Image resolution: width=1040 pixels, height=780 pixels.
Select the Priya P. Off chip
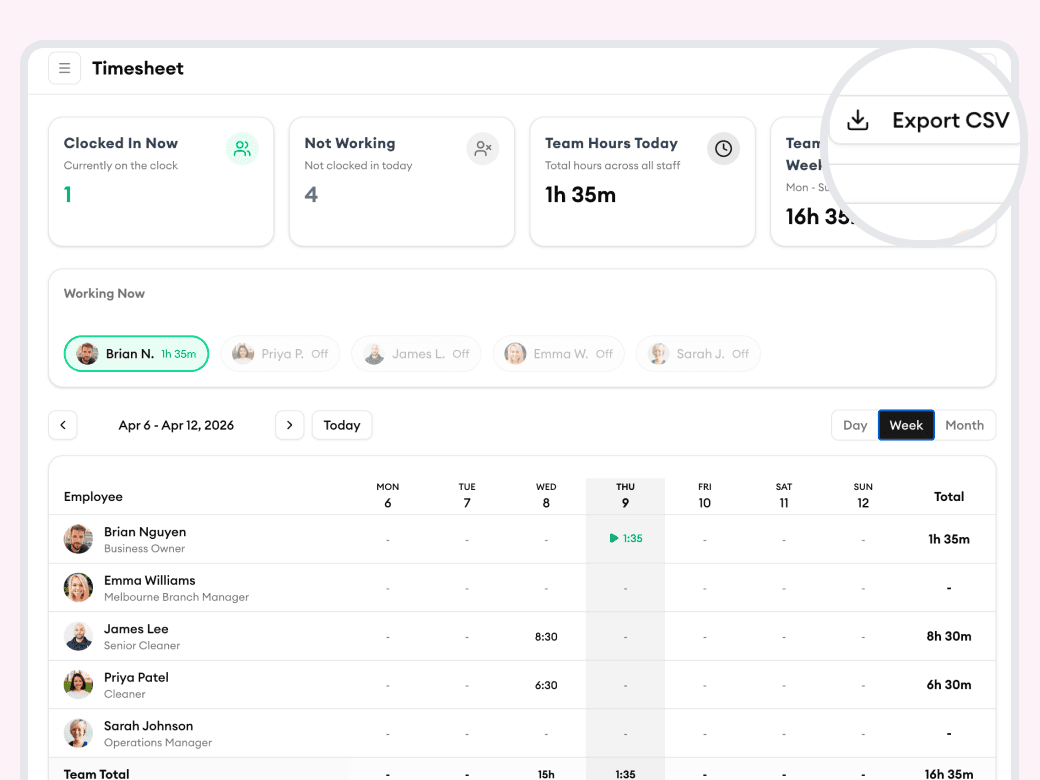(x=280, y=353)
